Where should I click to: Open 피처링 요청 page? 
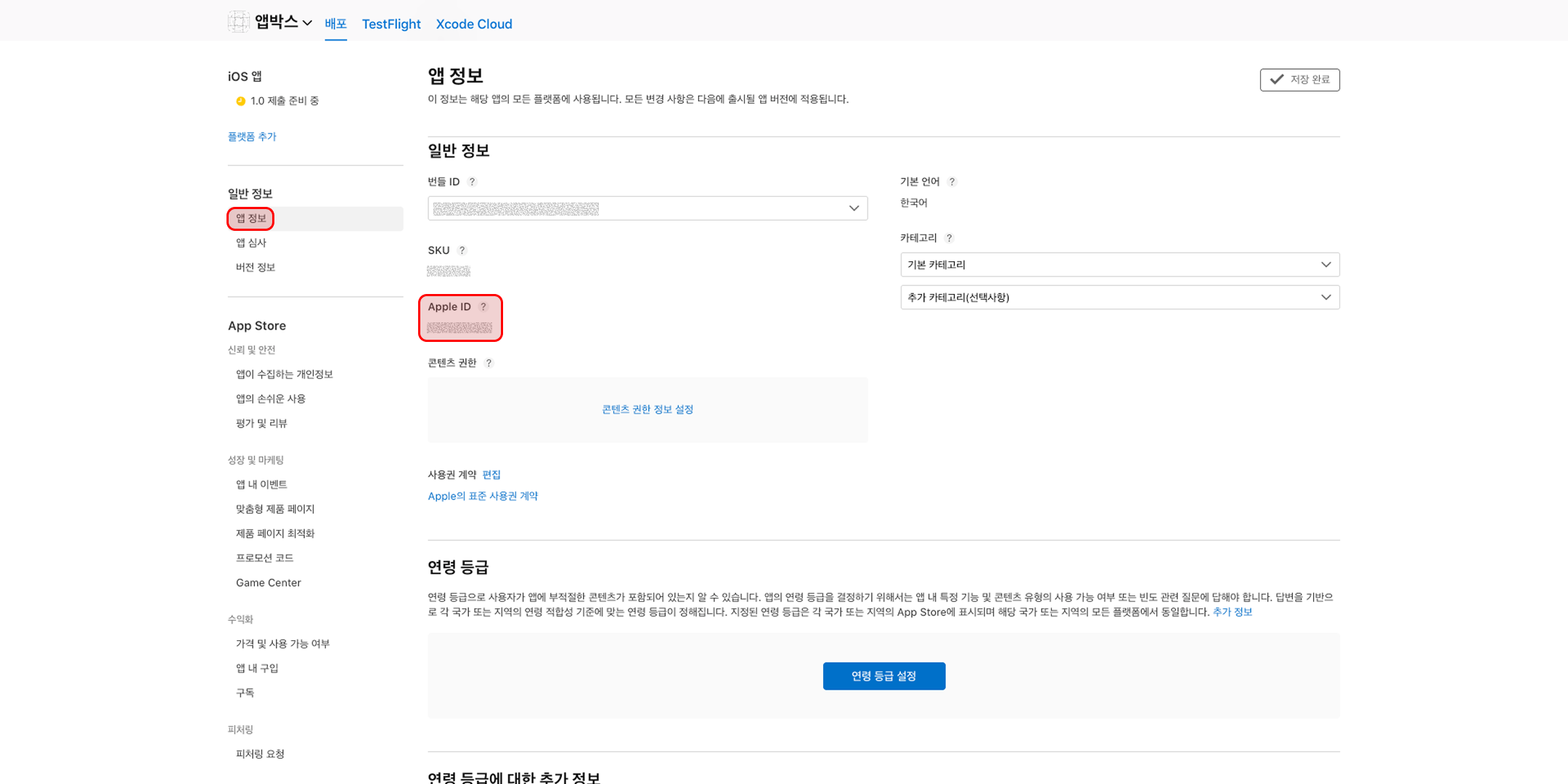260,754
